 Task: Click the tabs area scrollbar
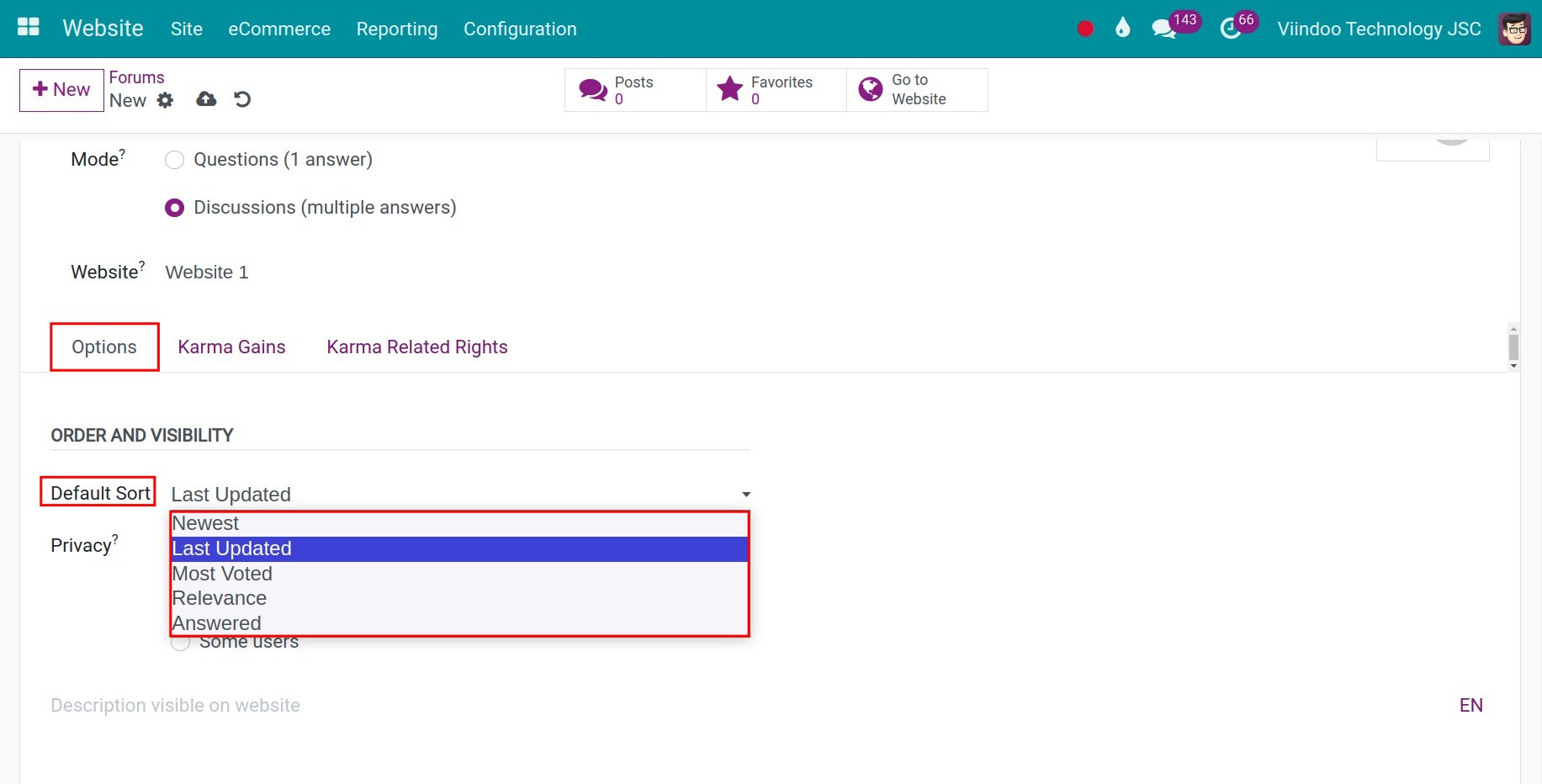point(1513,347)
